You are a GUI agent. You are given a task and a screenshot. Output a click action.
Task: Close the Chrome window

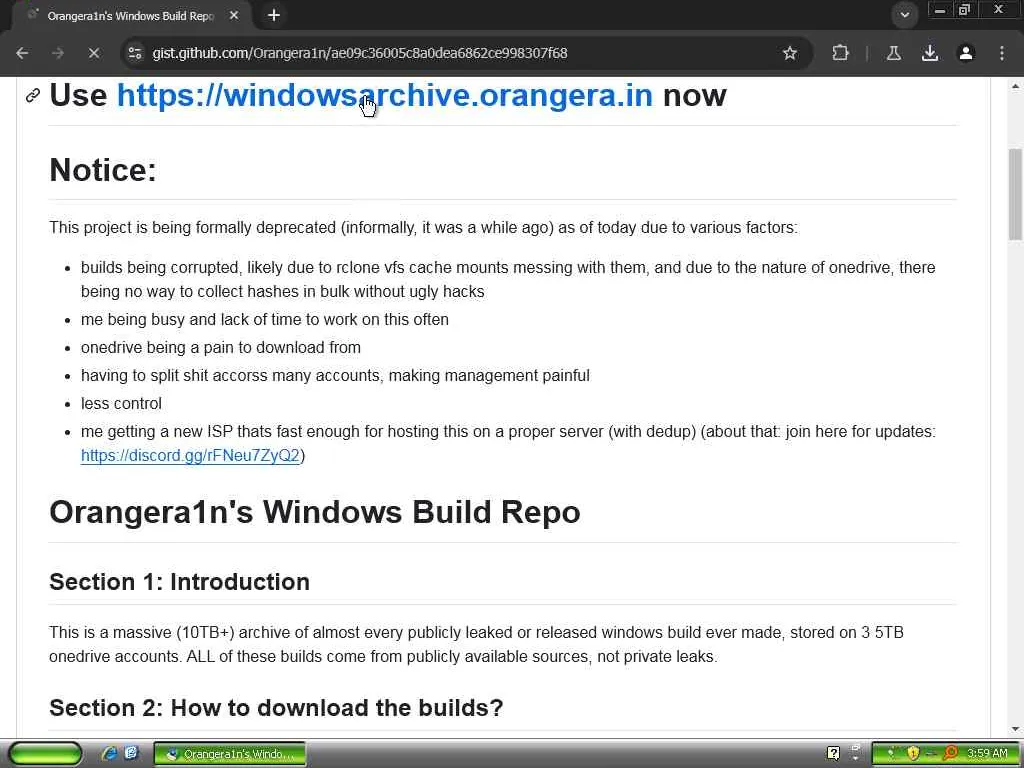[999, 10]
